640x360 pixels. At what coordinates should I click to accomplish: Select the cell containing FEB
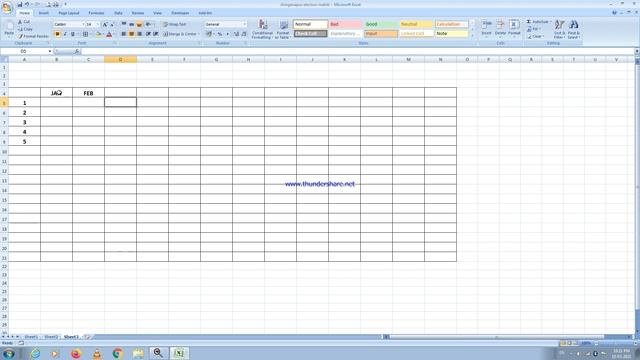pyautogui.click(x=89, y=93)
